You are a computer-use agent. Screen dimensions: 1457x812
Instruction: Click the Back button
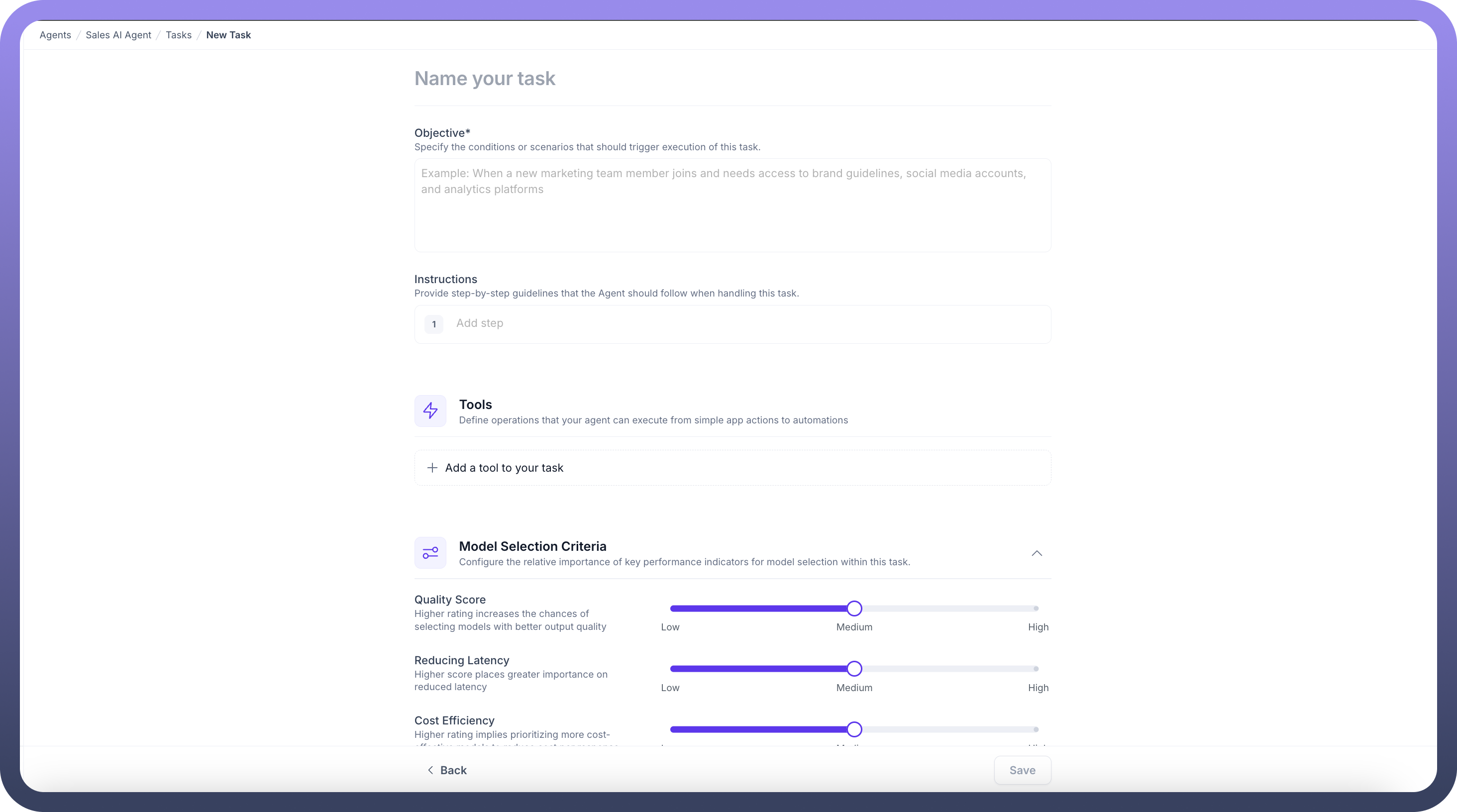point(447,770)
